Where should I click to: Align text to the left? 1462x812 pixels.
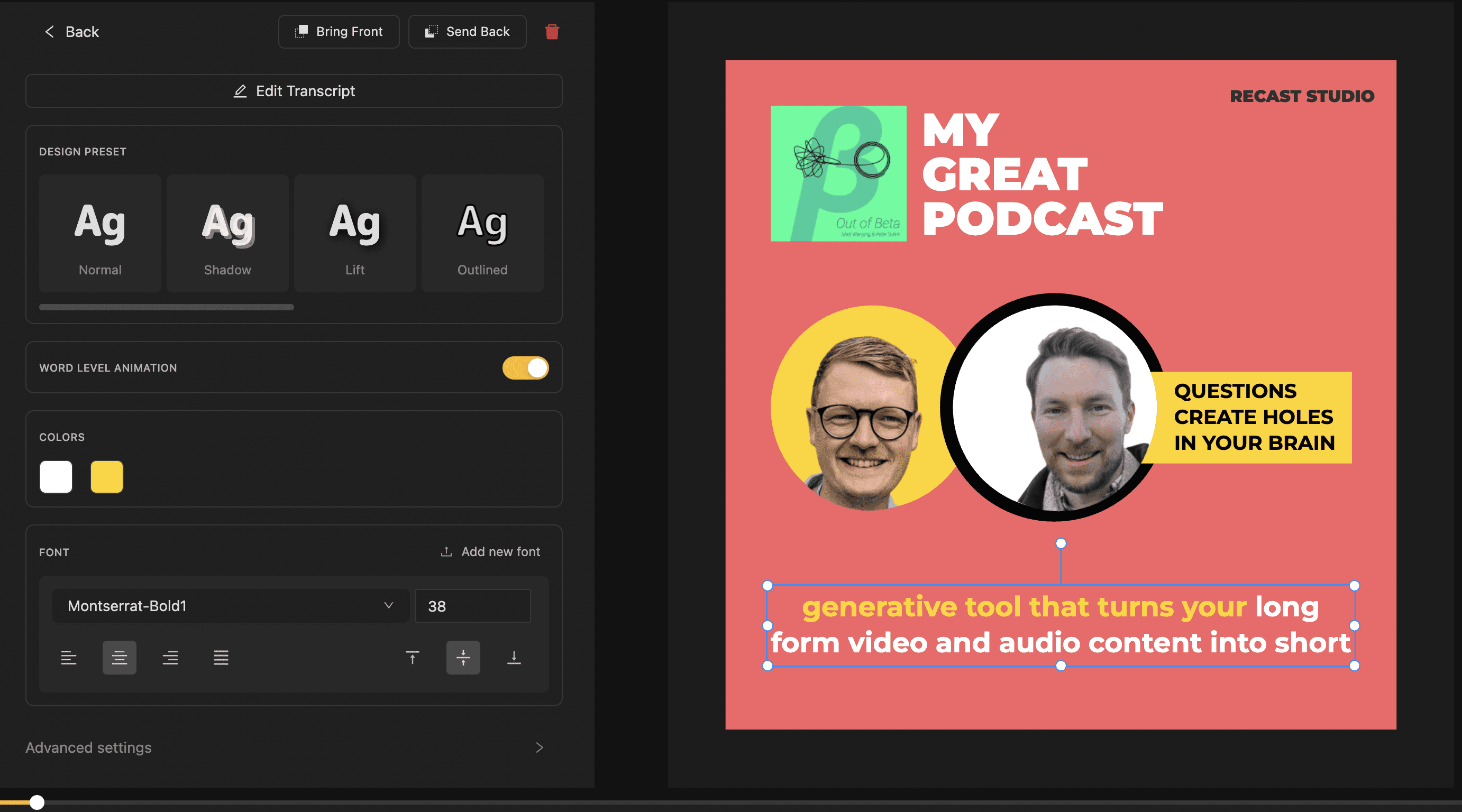[69, 658]
